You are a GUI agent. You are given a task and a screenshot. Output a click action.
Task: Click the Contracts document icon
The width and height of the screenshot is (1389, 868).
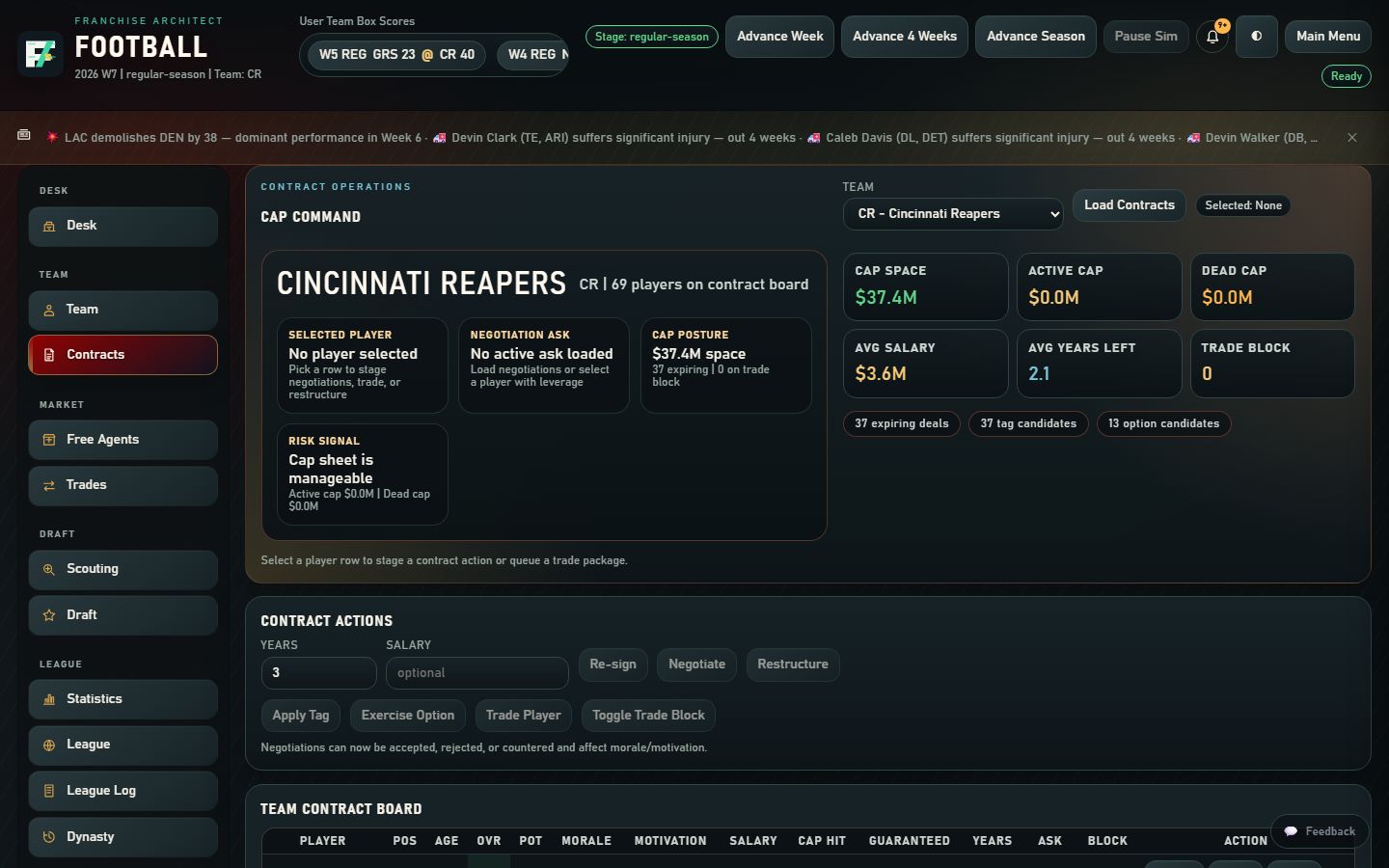pos(49,355)
